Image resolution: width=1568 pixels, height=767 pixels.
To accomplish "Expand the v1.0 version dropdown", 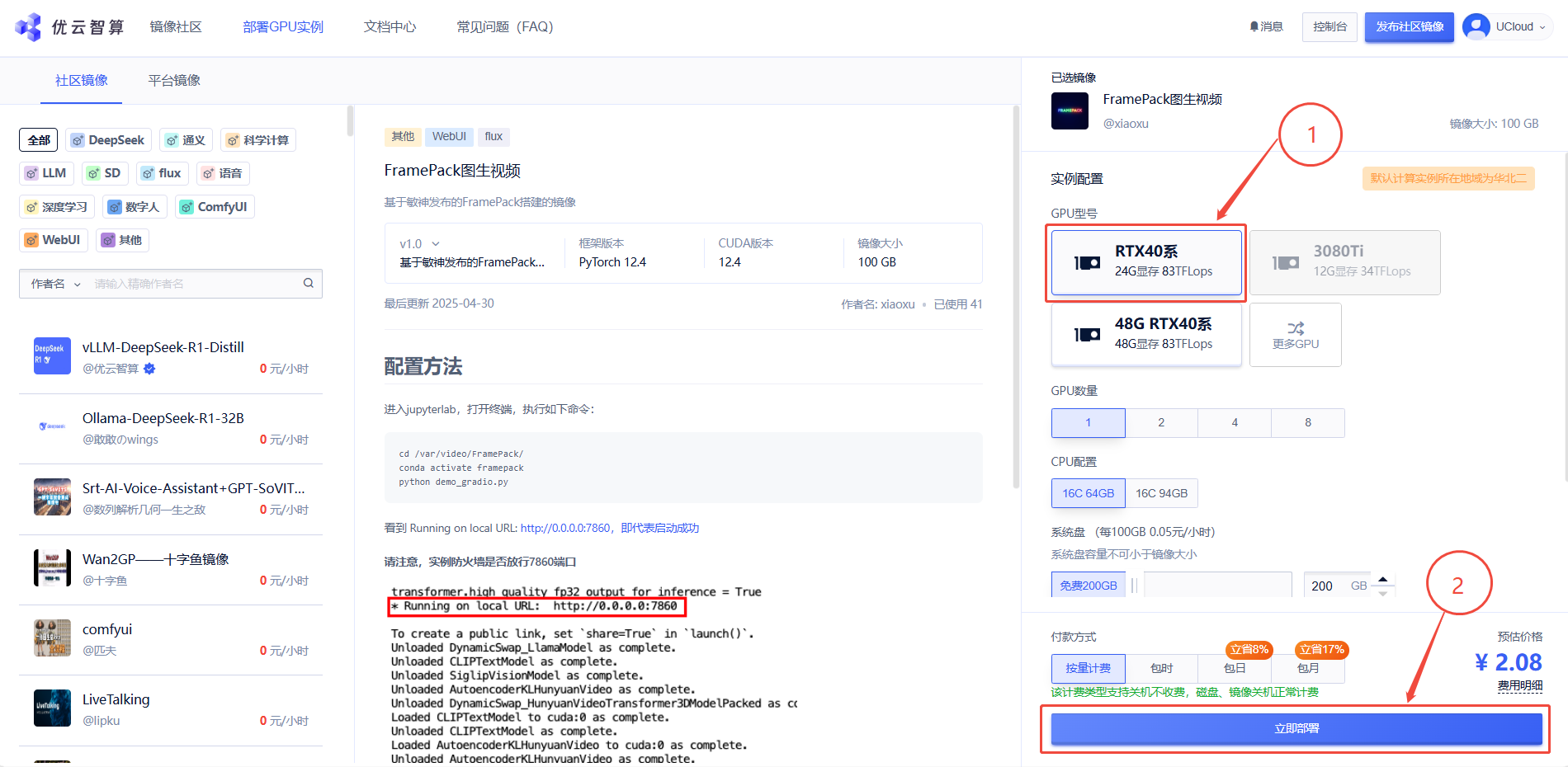I will (x=420, y=244).
